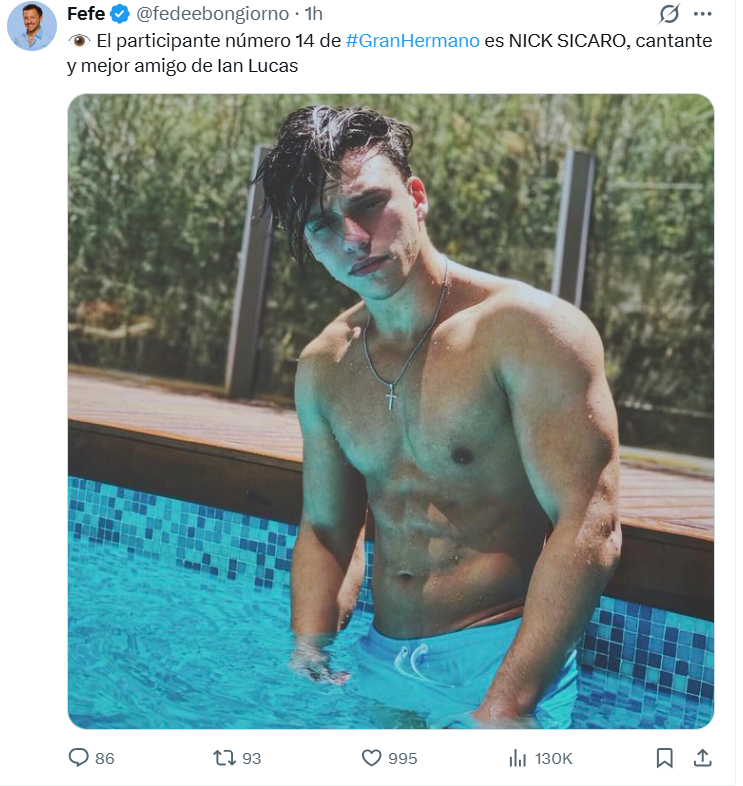Enlarge the attached pool photo

(390, 411)
